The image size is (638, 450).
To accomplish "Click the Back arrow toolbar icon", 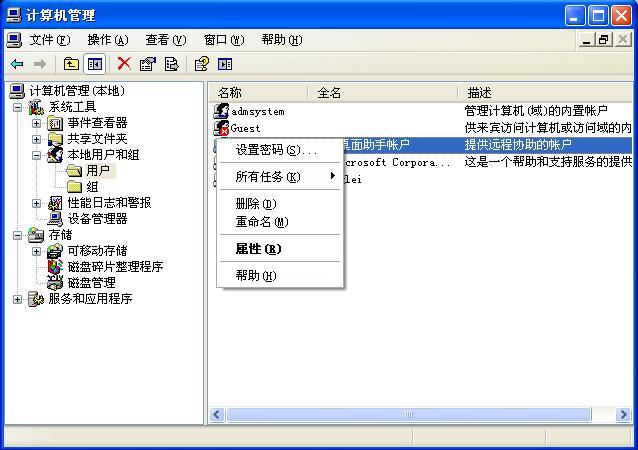I will click(17, 64).
